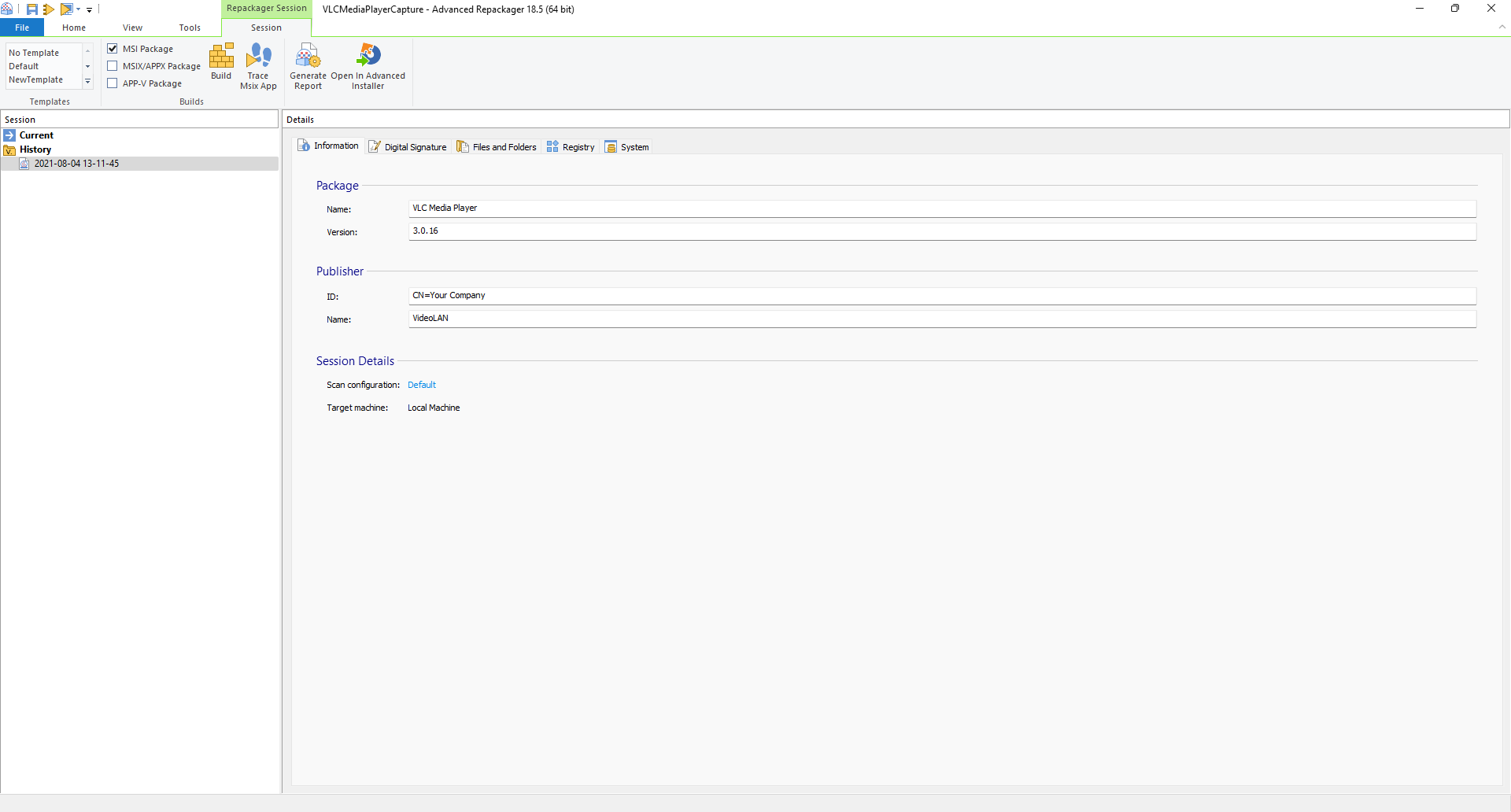Click templates gallery down arrow

87,66
